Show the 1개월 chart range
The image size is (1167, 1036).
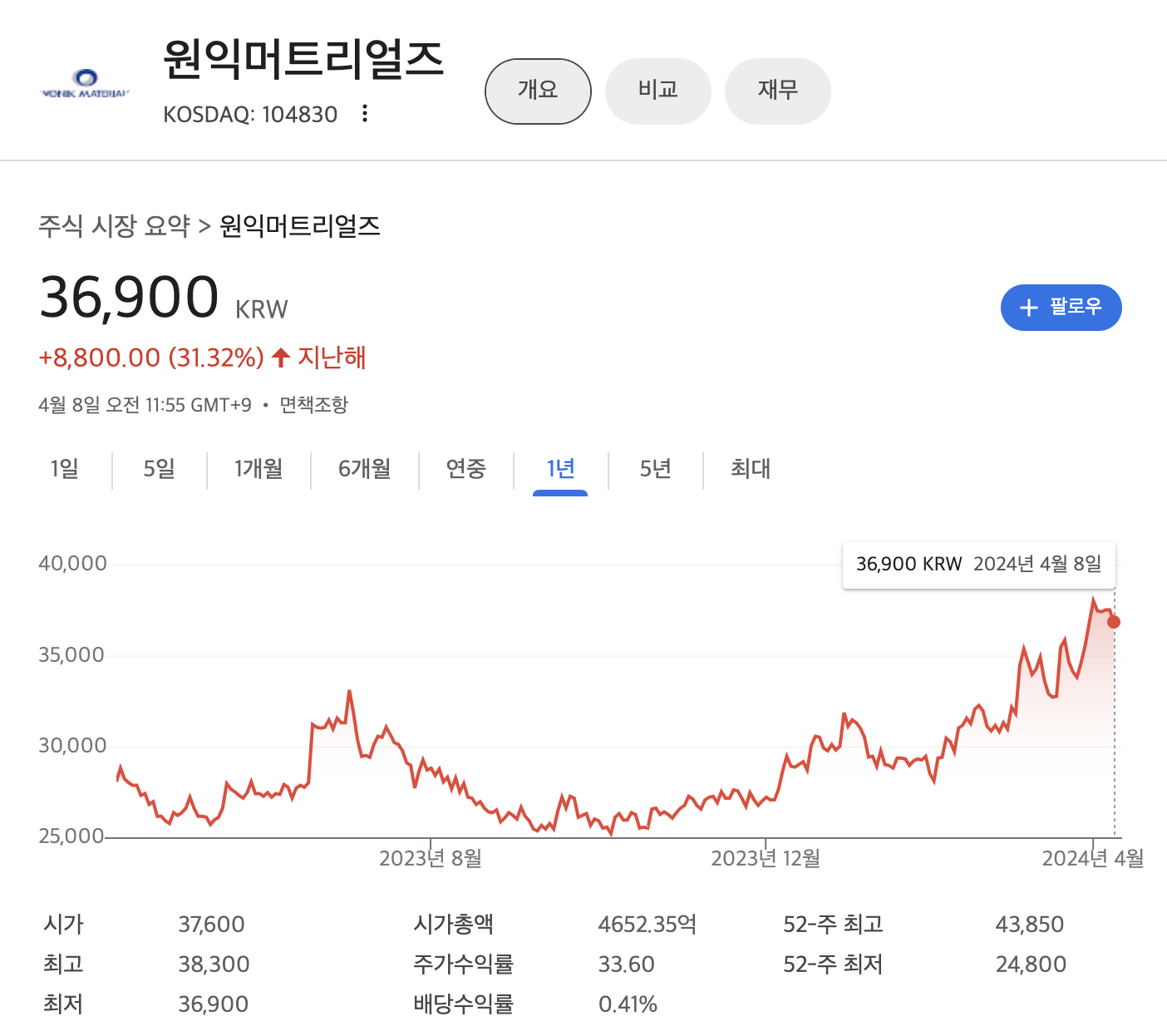pos(259,469)
